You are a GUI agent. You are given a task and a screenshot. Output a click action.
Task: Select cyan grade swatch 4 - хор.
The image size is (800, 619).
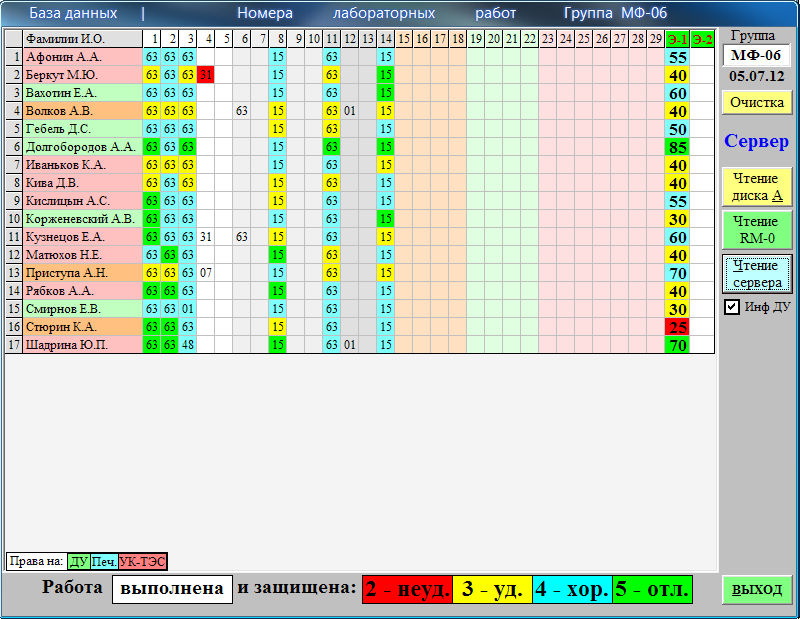point(572,589)
